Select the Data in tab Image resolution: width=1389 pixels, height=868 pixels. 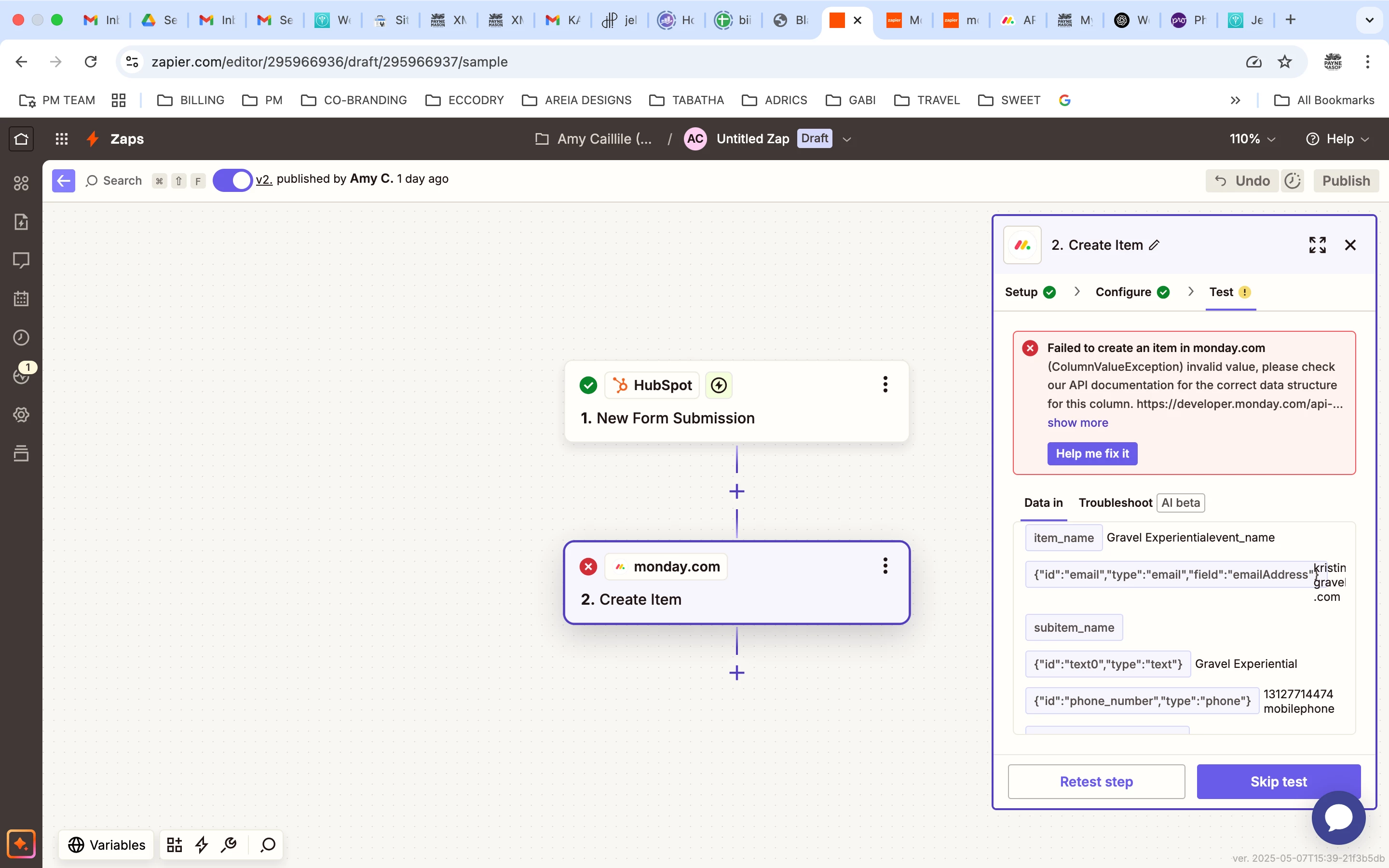tap(1043, 503)
